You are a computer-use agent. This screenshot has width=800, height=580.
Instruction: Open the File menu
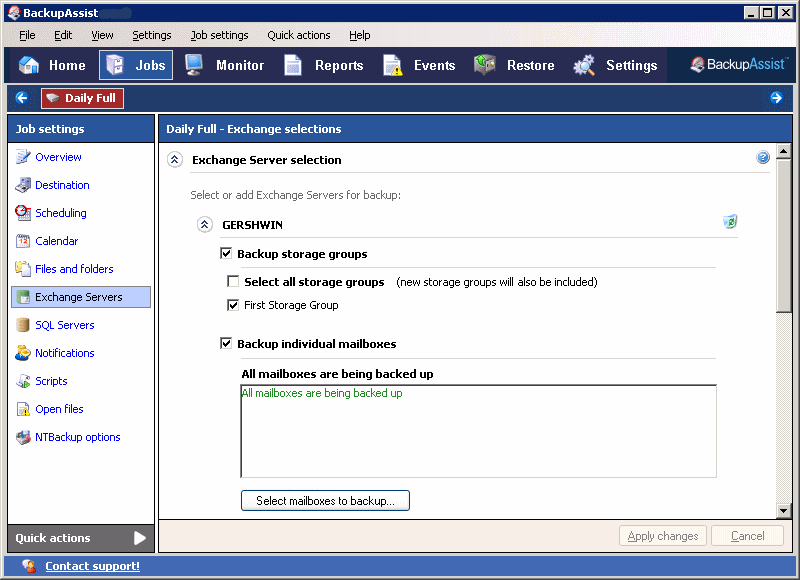click(27, 35)
